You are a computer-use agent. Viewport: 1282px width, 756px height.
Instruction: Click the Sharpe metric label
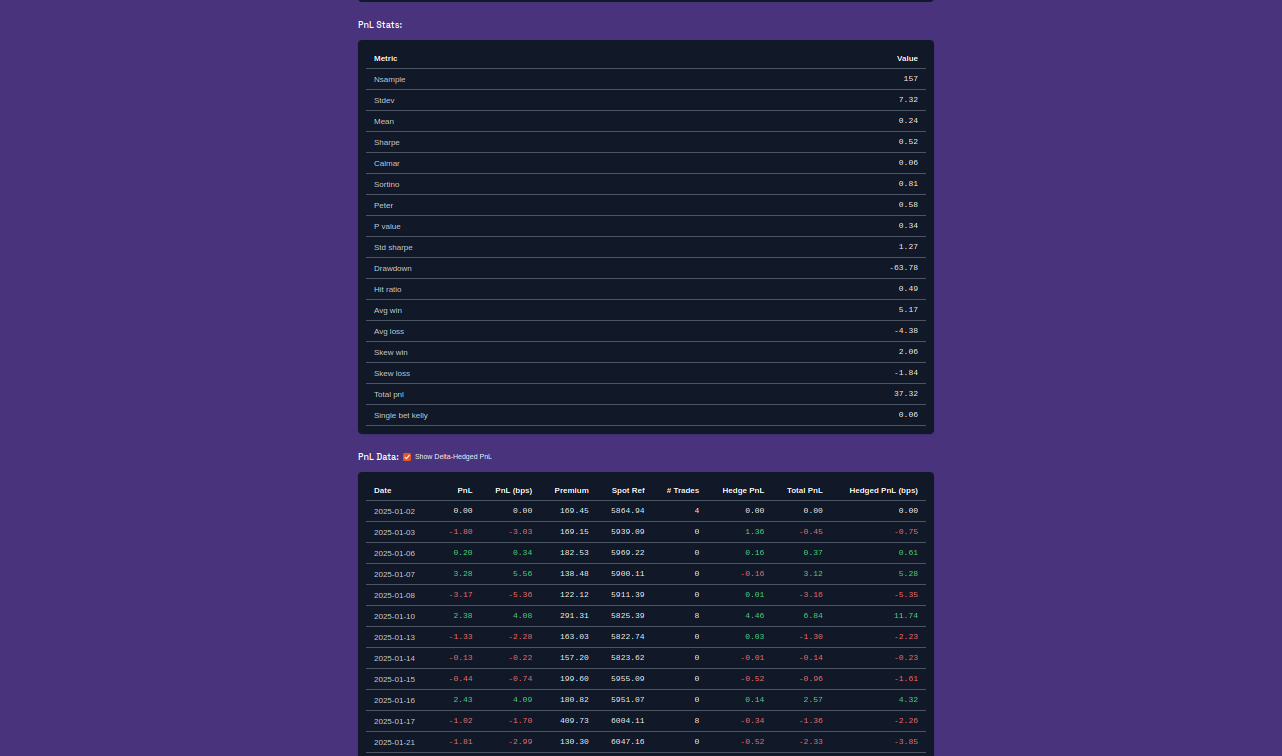387,142
